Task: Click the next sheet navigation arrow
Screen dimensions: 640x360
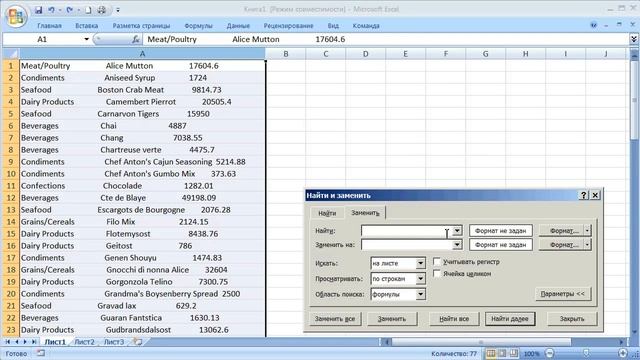Action: 25,342
